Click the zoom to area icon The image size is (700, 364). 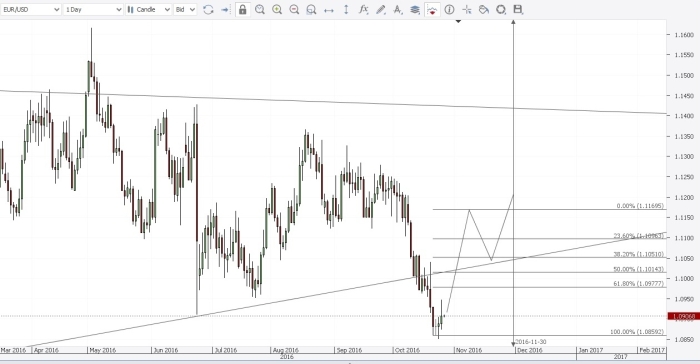point(311,9)
